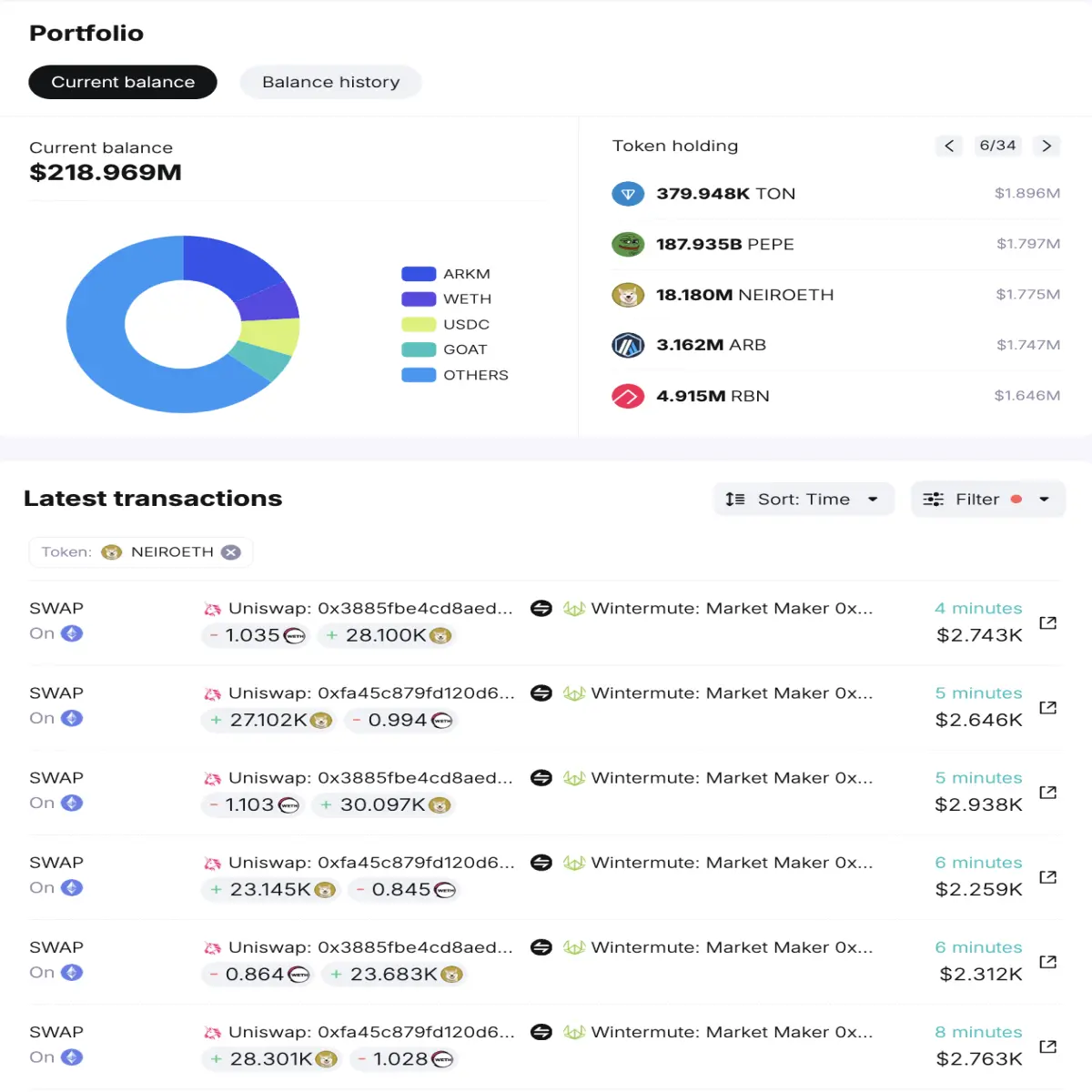Click the NEIROETH dog icon in Token holding
This screenshot has height=1092, width=1092.
click(628, 295)
